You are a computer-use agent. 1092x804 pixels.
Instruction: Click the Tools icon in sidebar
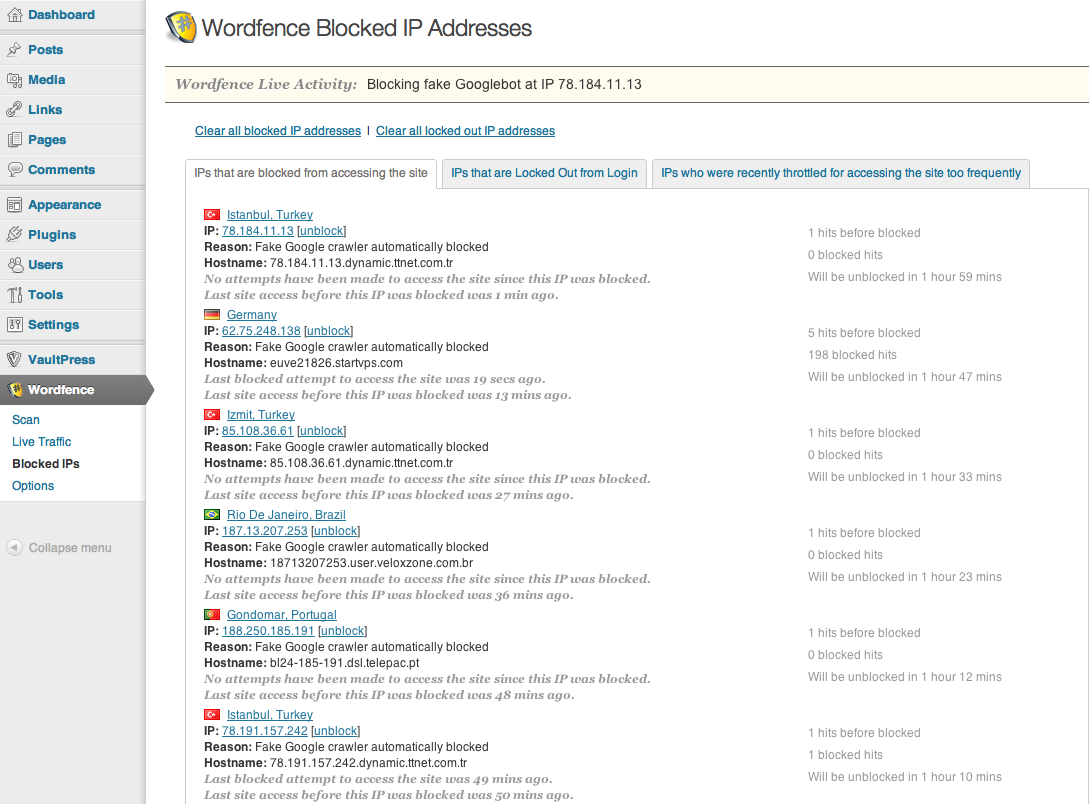tap(14, 295)
